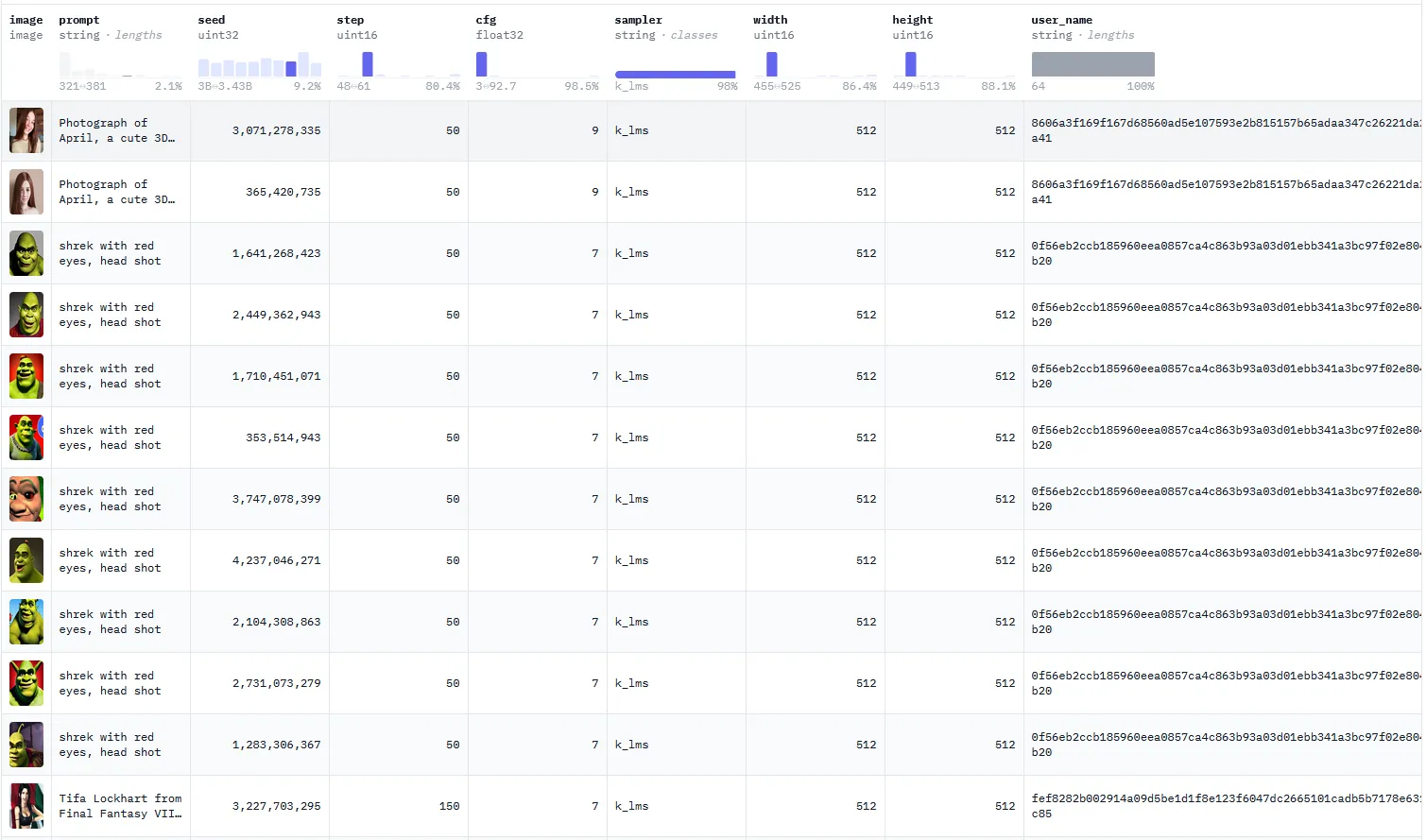1426x840 pixels.
Task: Click the image column header
Action: coord(26,20)
